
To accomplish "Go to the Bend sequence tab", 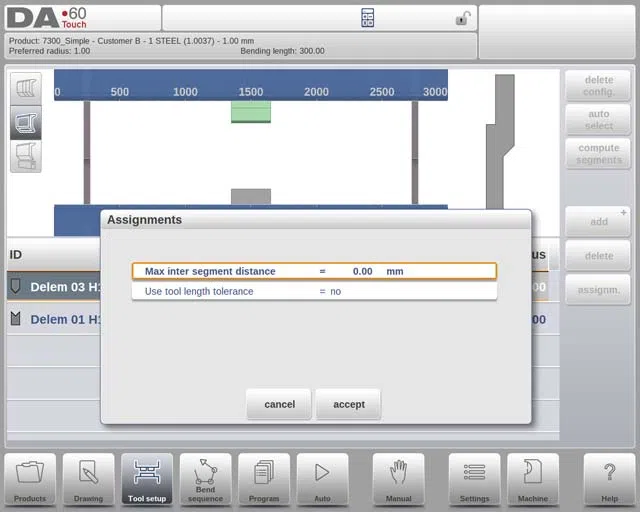I will point(205,480).
